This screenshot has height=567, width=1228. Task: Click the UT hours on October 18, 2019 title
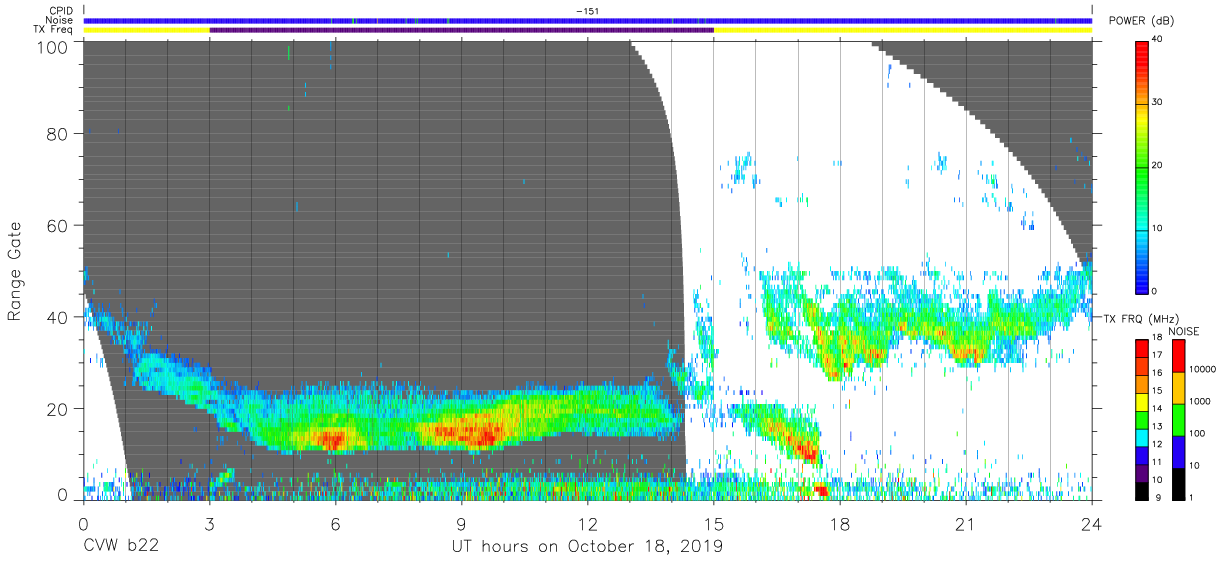(x=587, y=547)
